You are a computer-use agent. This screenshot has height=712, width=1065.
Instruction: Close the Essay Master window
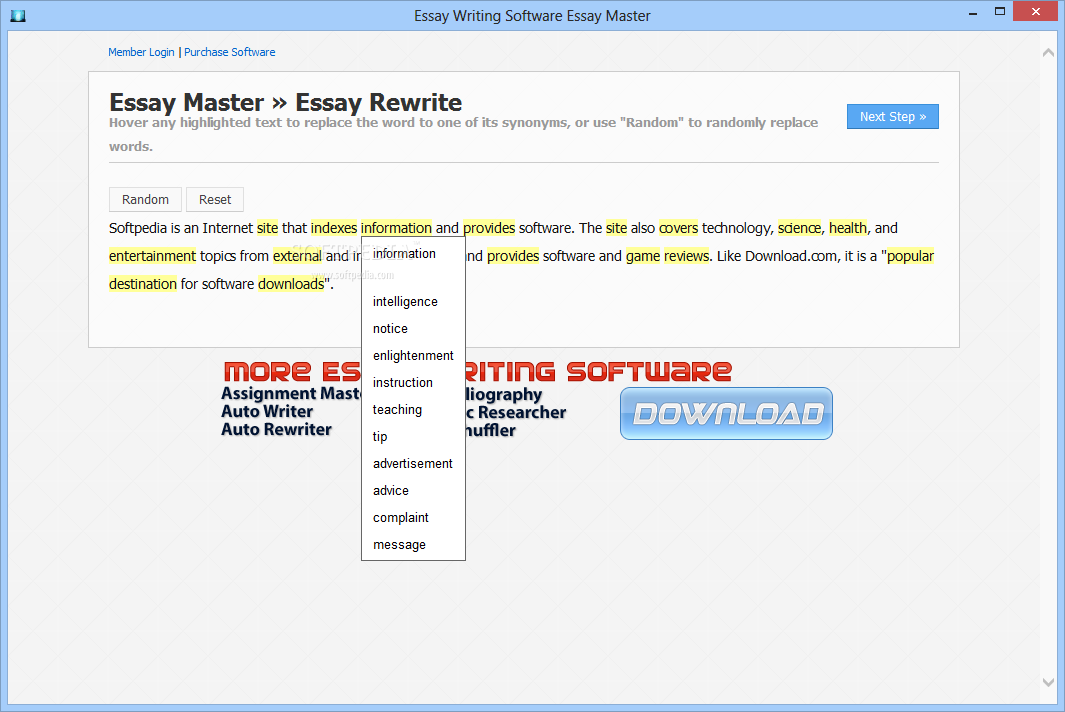pyautogui.click(x=1036, y=12)
